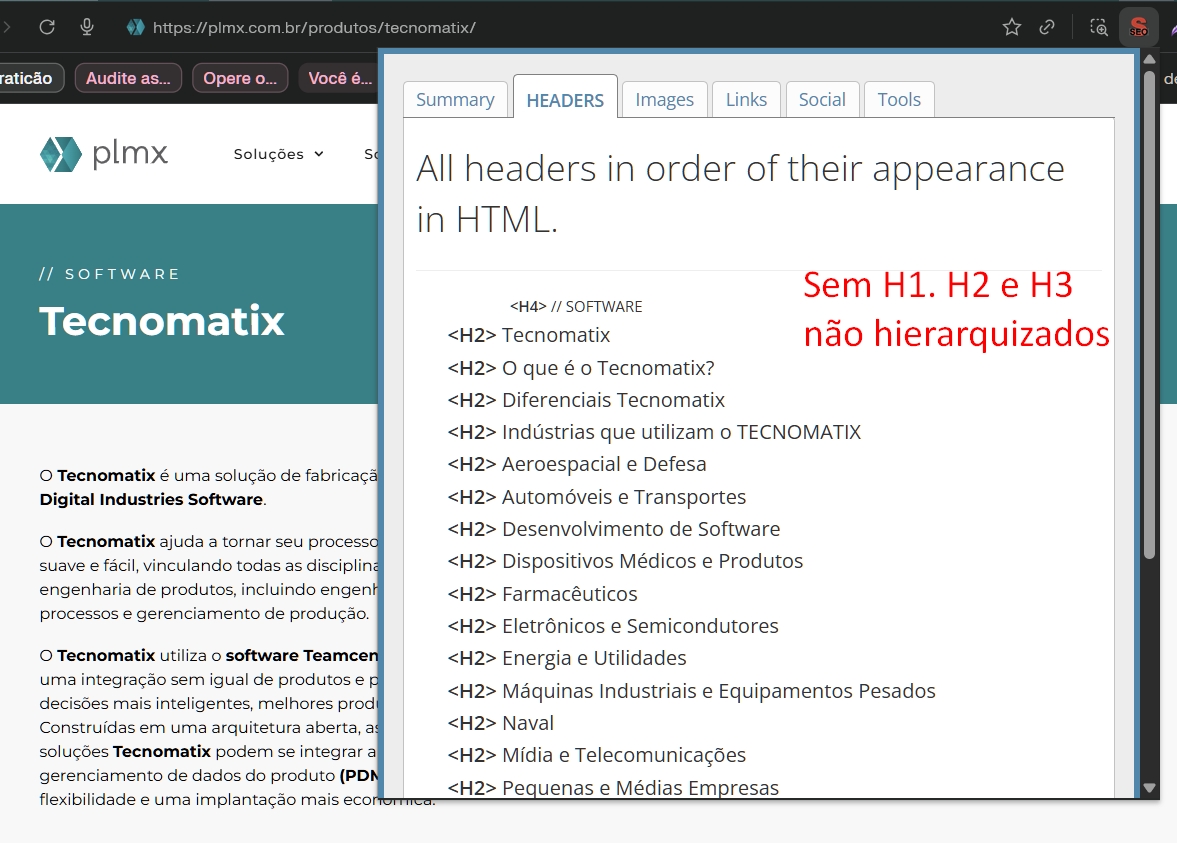Click '// SOFTWARE' label on website banner
Image resolution: width=1177 pixels, height=843 pixels.
coord(110,274)
